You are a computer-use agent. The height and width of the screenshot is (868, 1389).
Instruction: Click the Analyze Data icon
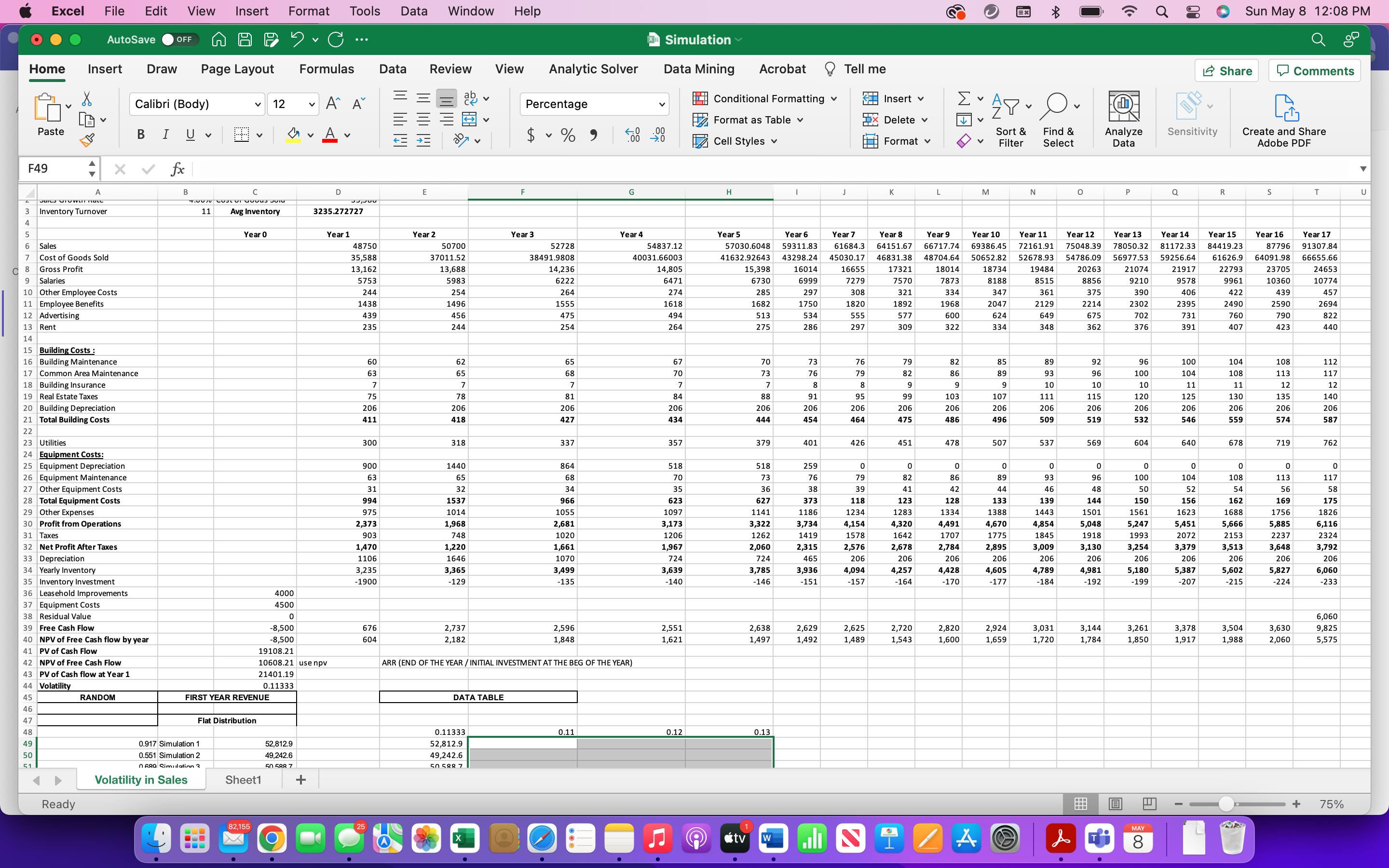click(x=1123, y=107)
